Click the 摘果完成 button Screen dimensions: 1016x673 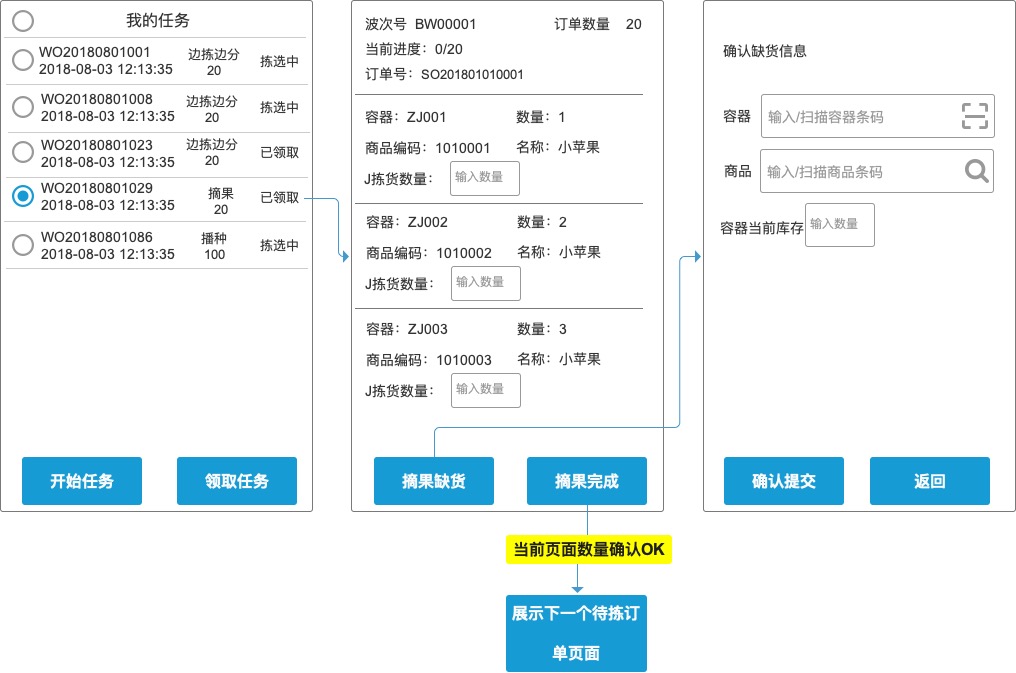(586, 481)
